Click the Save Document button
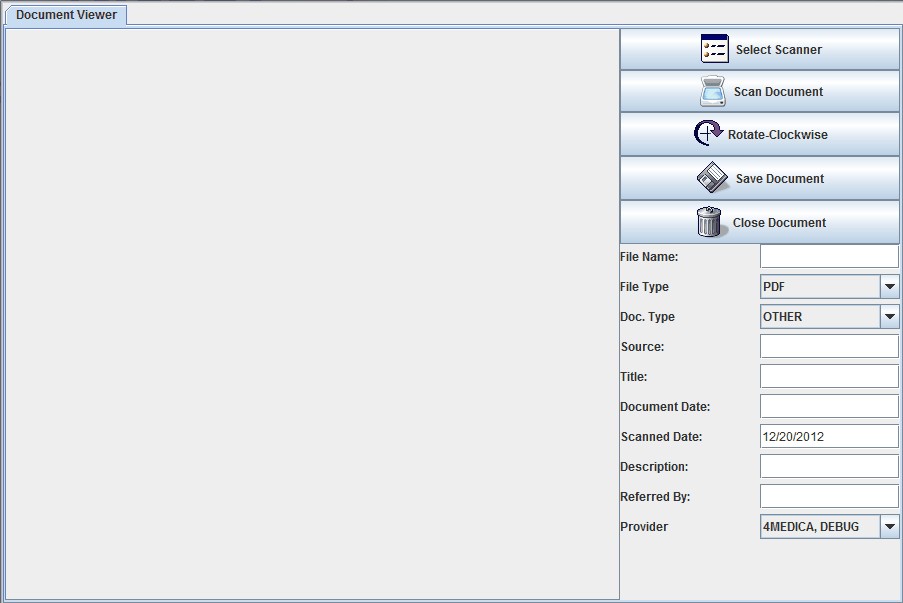Image resolution: width=903 pixels, height=603 pixels. click(758, 177)
